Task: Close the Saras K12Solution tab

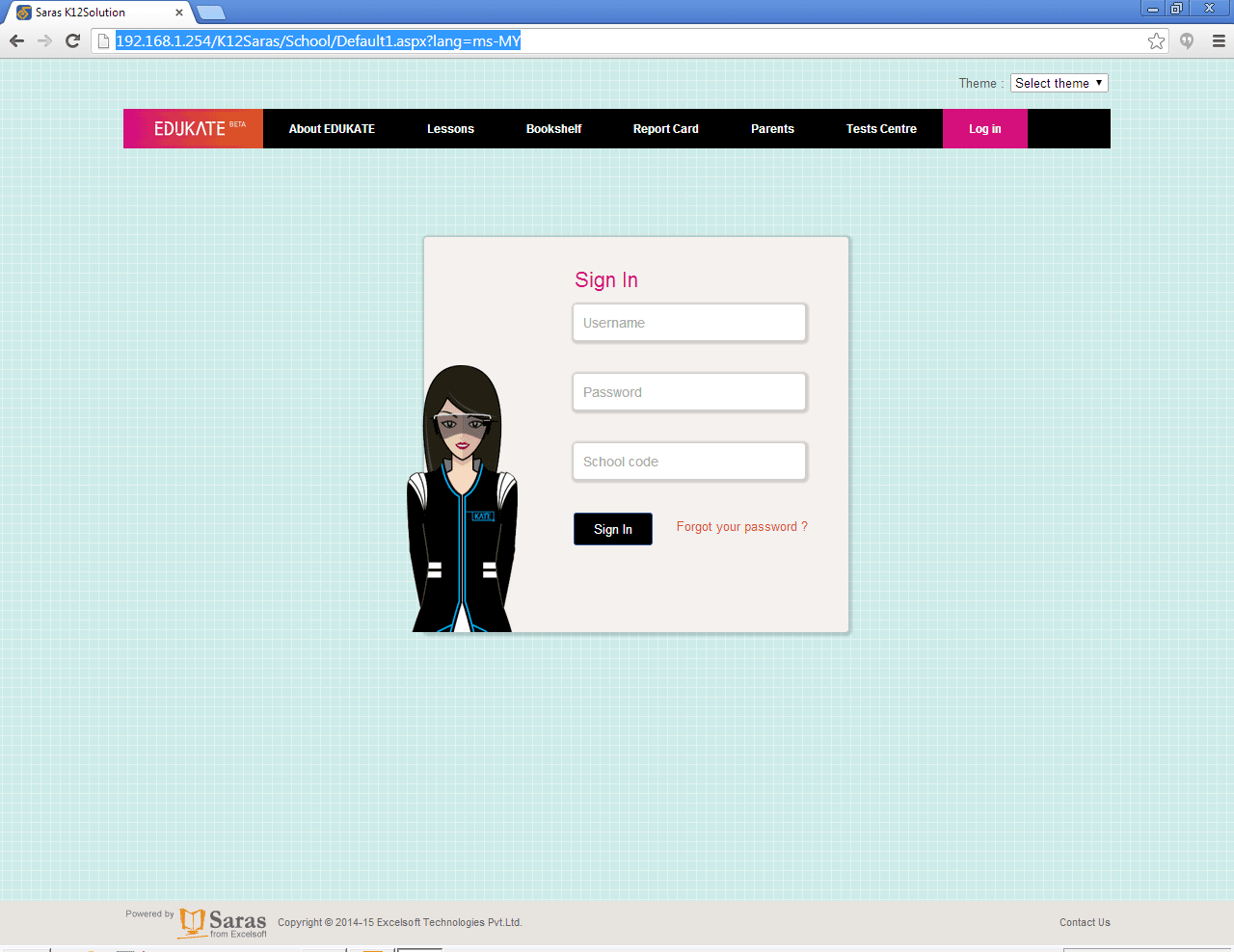Action: pyautogui.click(x=179, y=13)
